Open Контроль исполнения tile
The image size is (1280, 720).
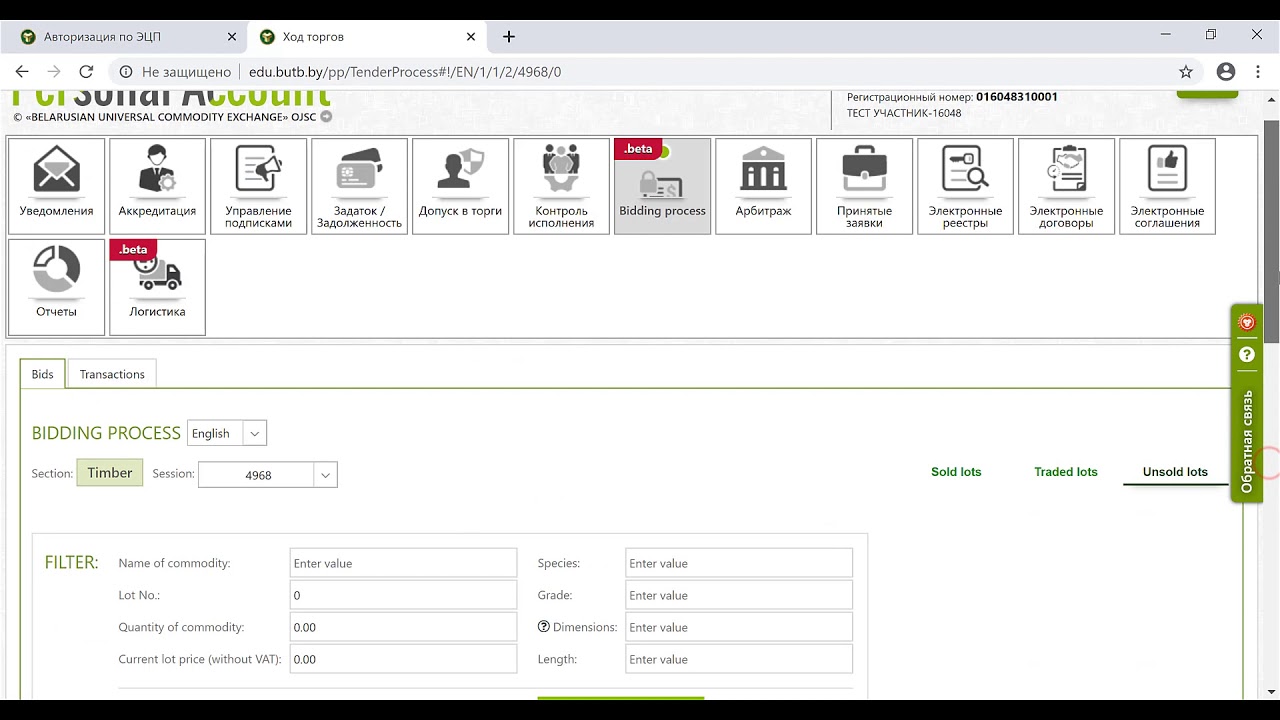click(x=561, y=186)
